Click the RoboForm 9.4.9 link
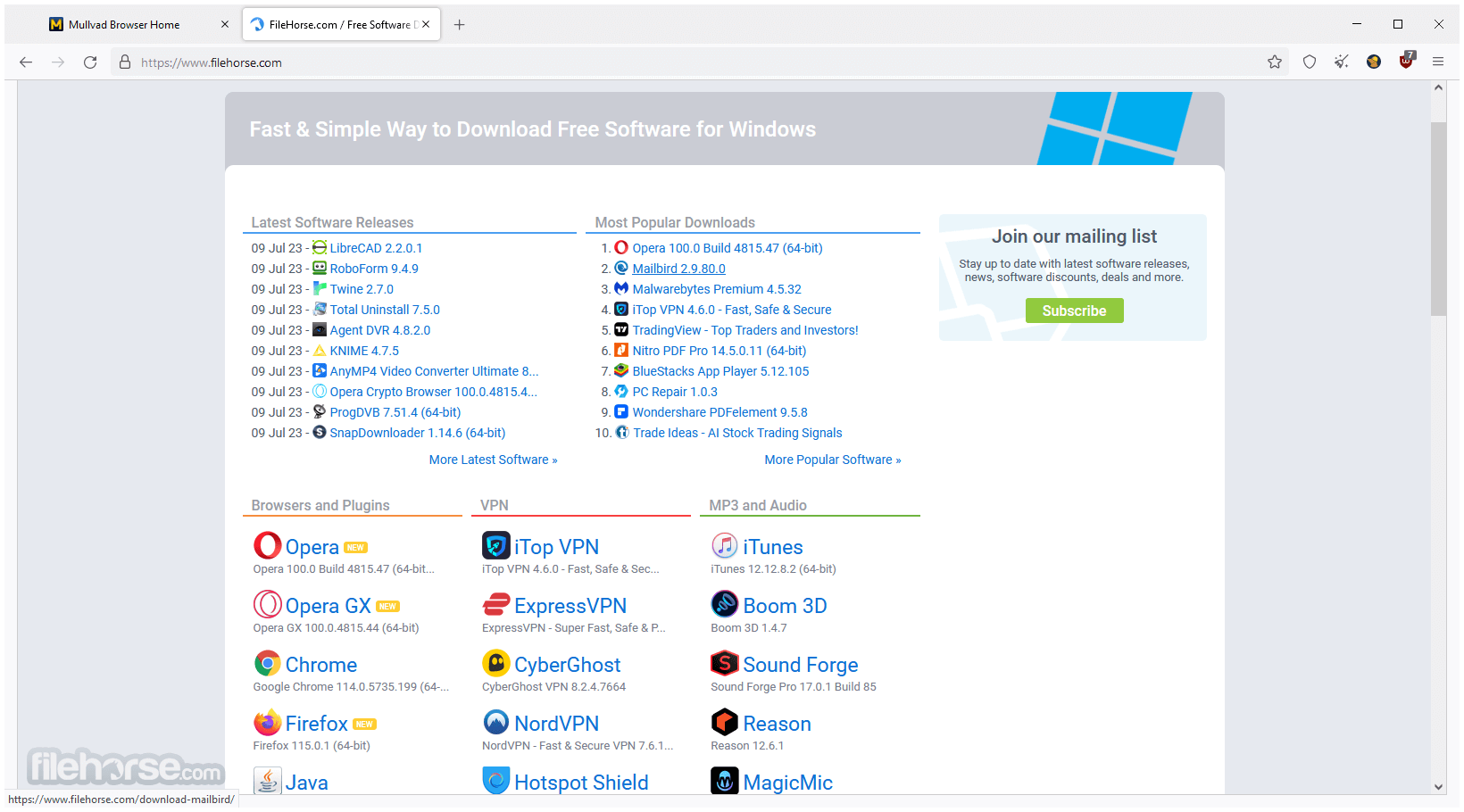The width and height of the screenshot is (1464, 812). coord(374,269)
